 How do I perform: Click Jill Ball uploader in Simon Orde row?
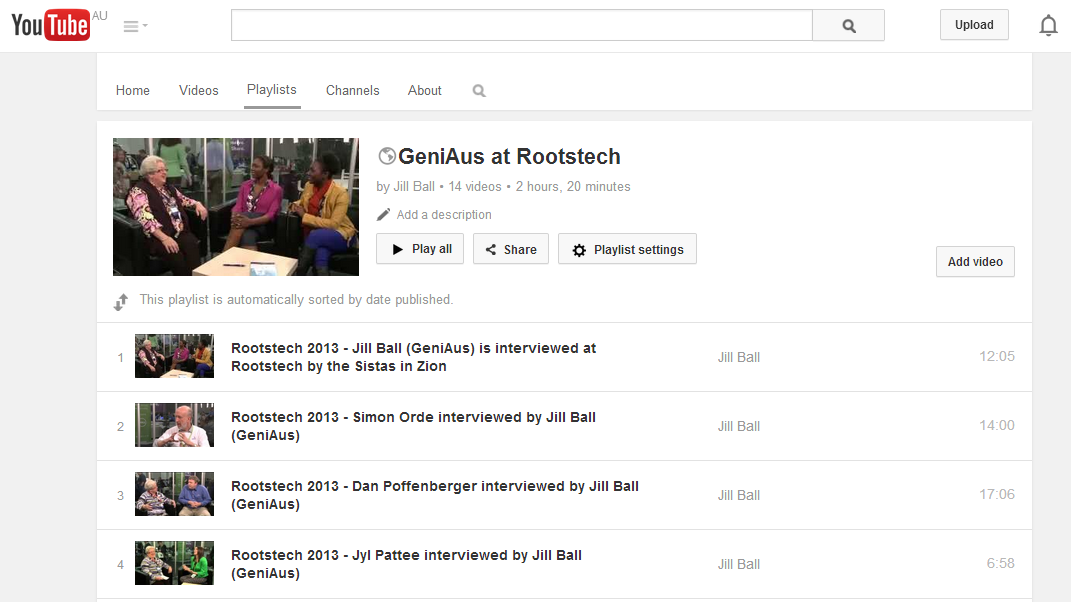738,426
